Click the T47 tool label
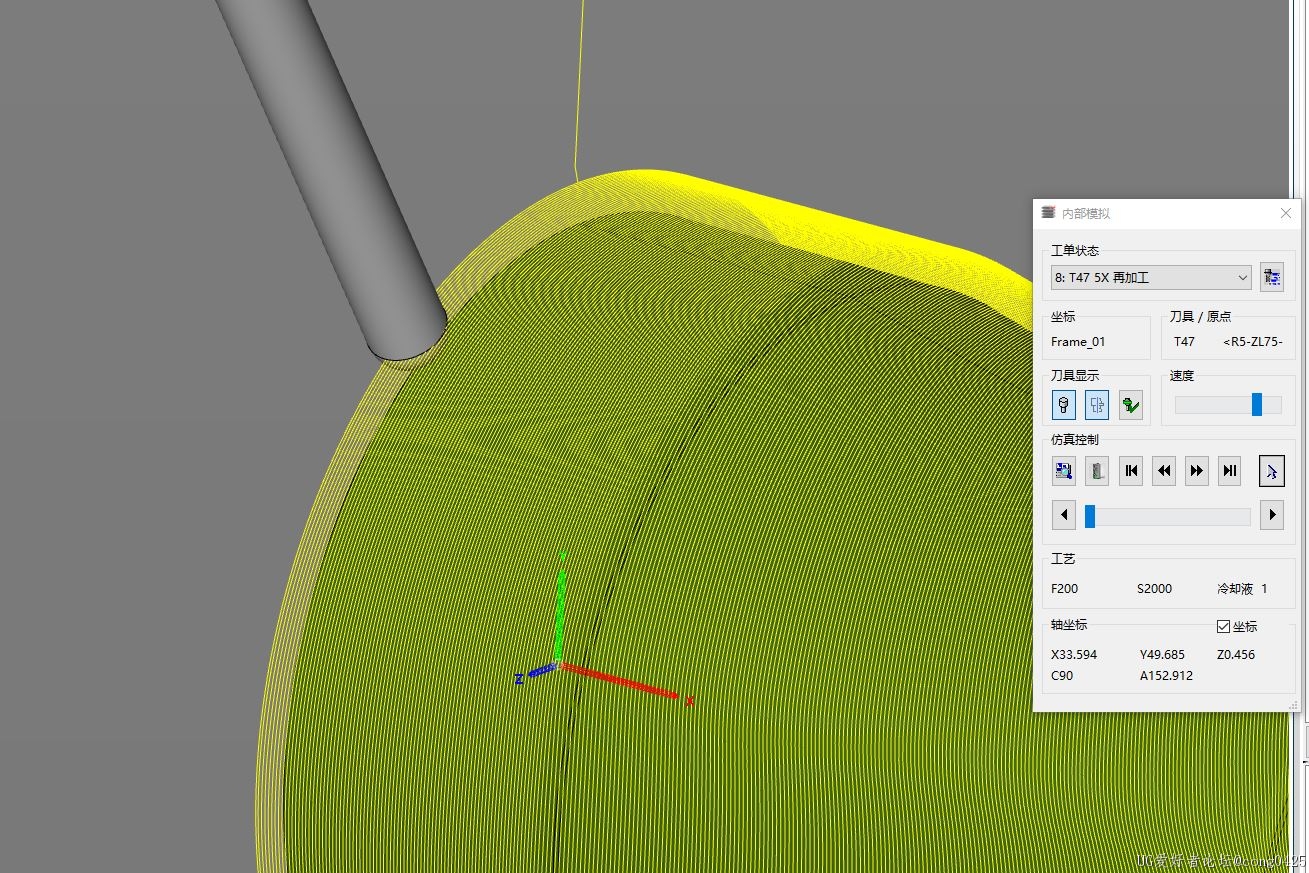1309x873 pixels. 1184,342
